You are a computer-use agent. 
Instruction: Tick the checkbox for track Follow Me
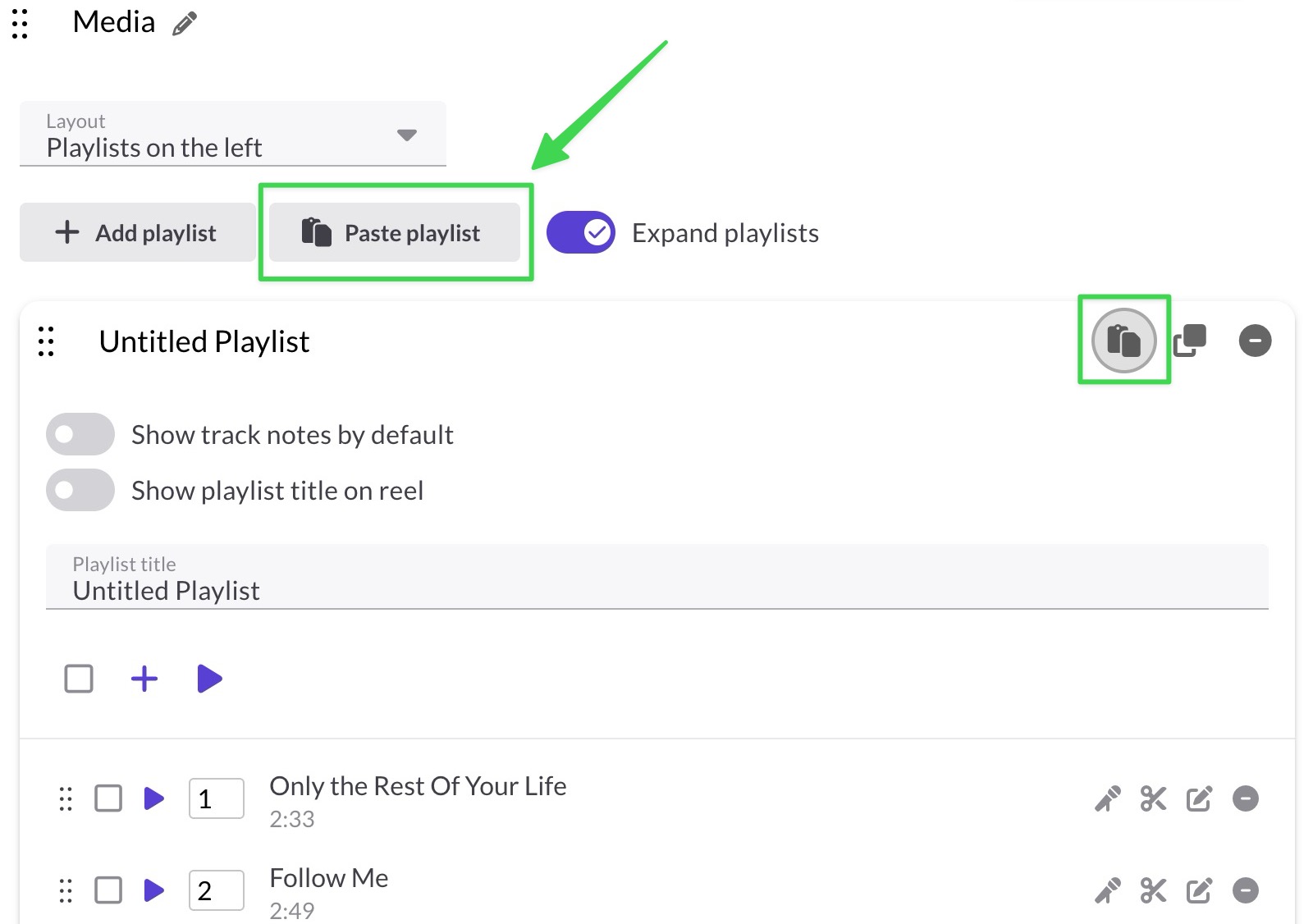tap(108, 890)
